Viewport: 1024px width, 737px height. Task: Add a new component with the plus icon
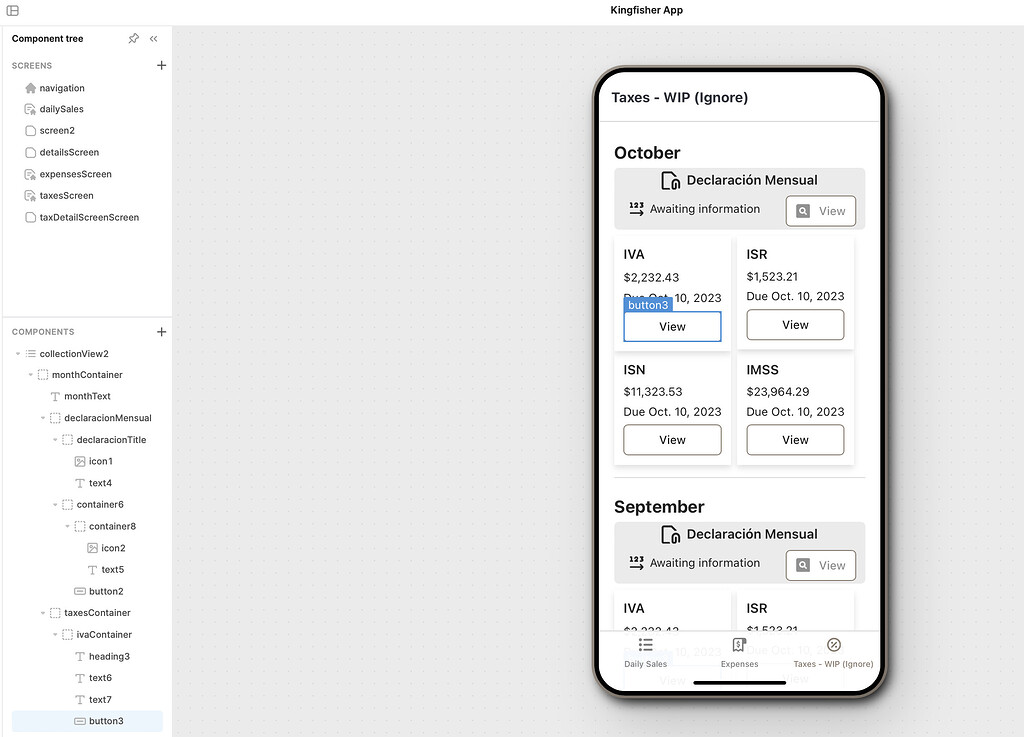(161, 331)
